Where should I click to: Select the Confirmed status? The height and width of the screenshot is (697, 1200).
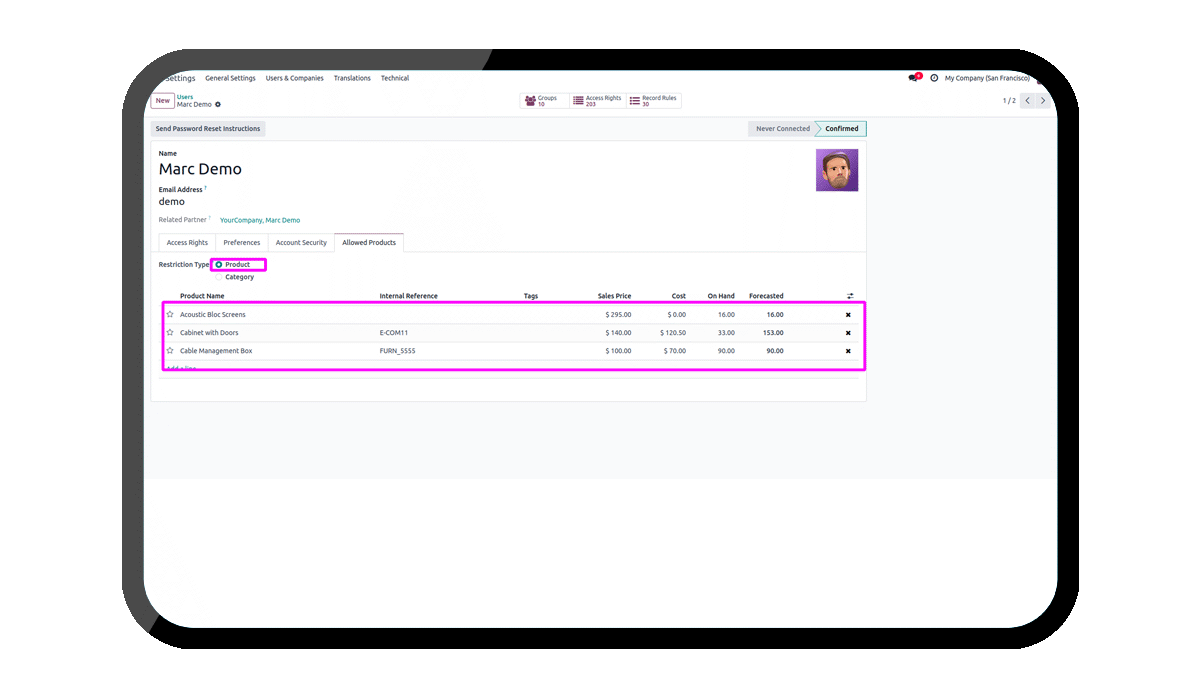[842, 129]
